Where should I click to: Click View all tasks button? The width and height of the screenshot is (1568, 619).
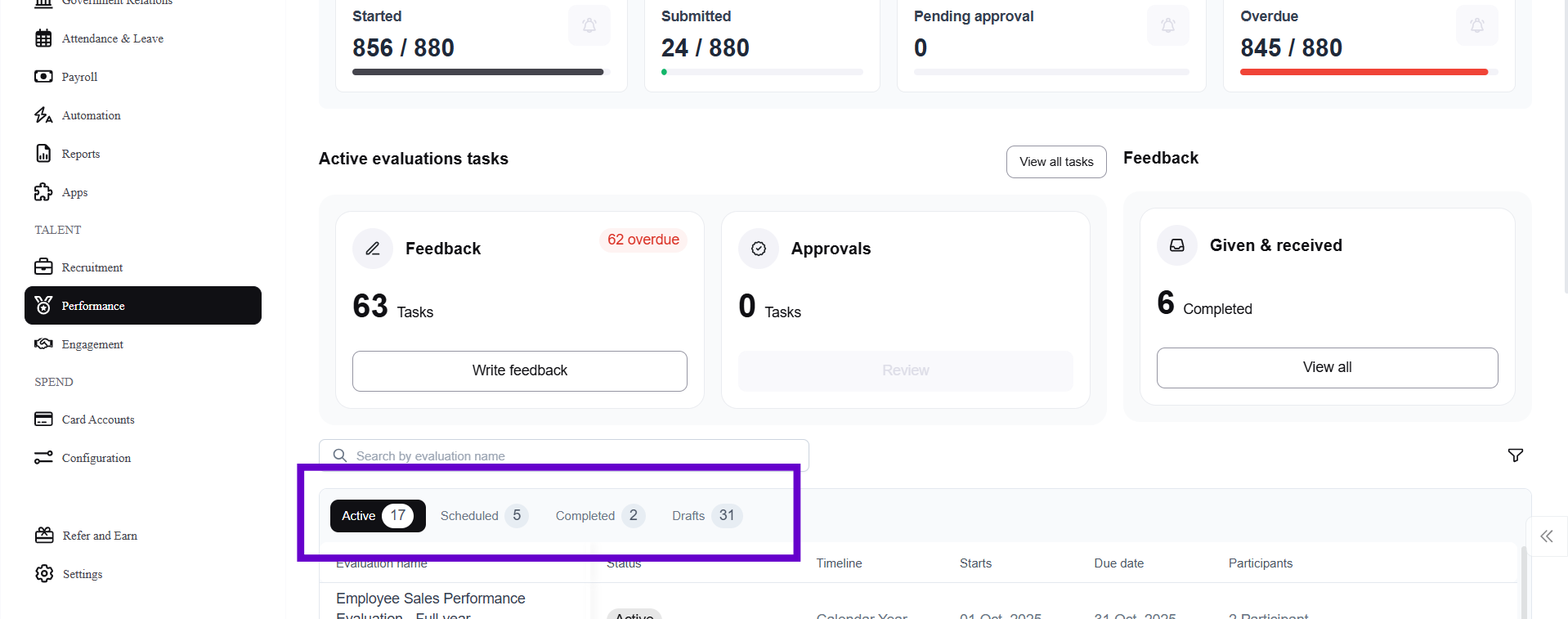(1055, 162)
